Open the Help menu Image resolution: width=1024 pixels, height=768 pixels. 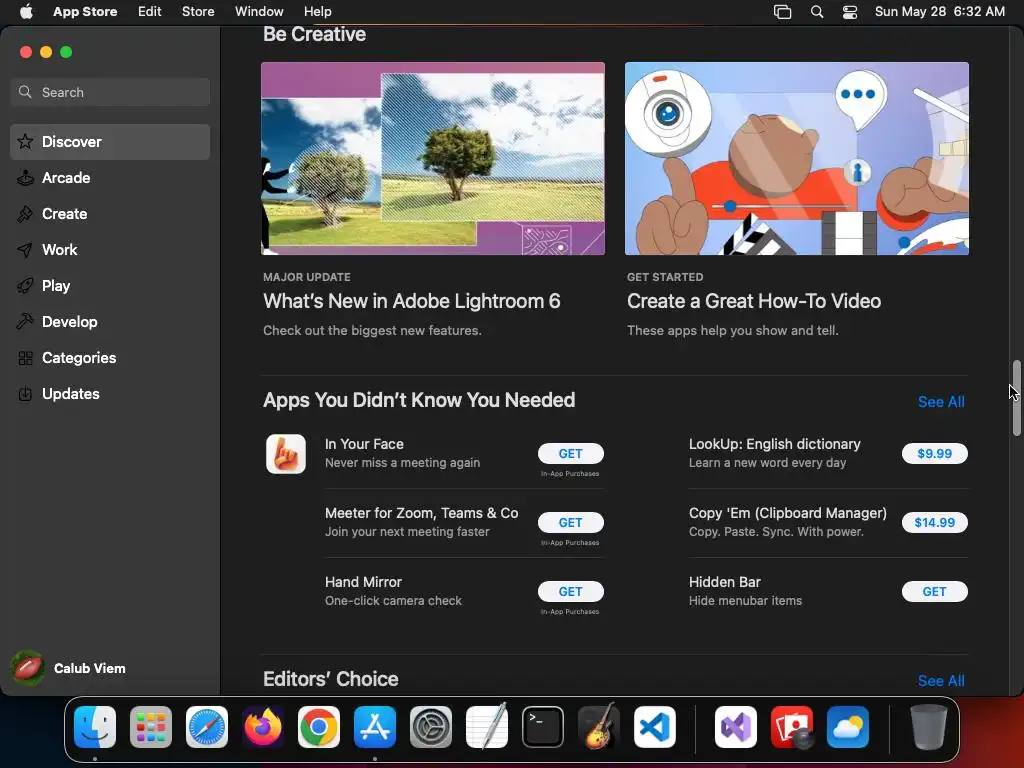[x=318, y=12]
